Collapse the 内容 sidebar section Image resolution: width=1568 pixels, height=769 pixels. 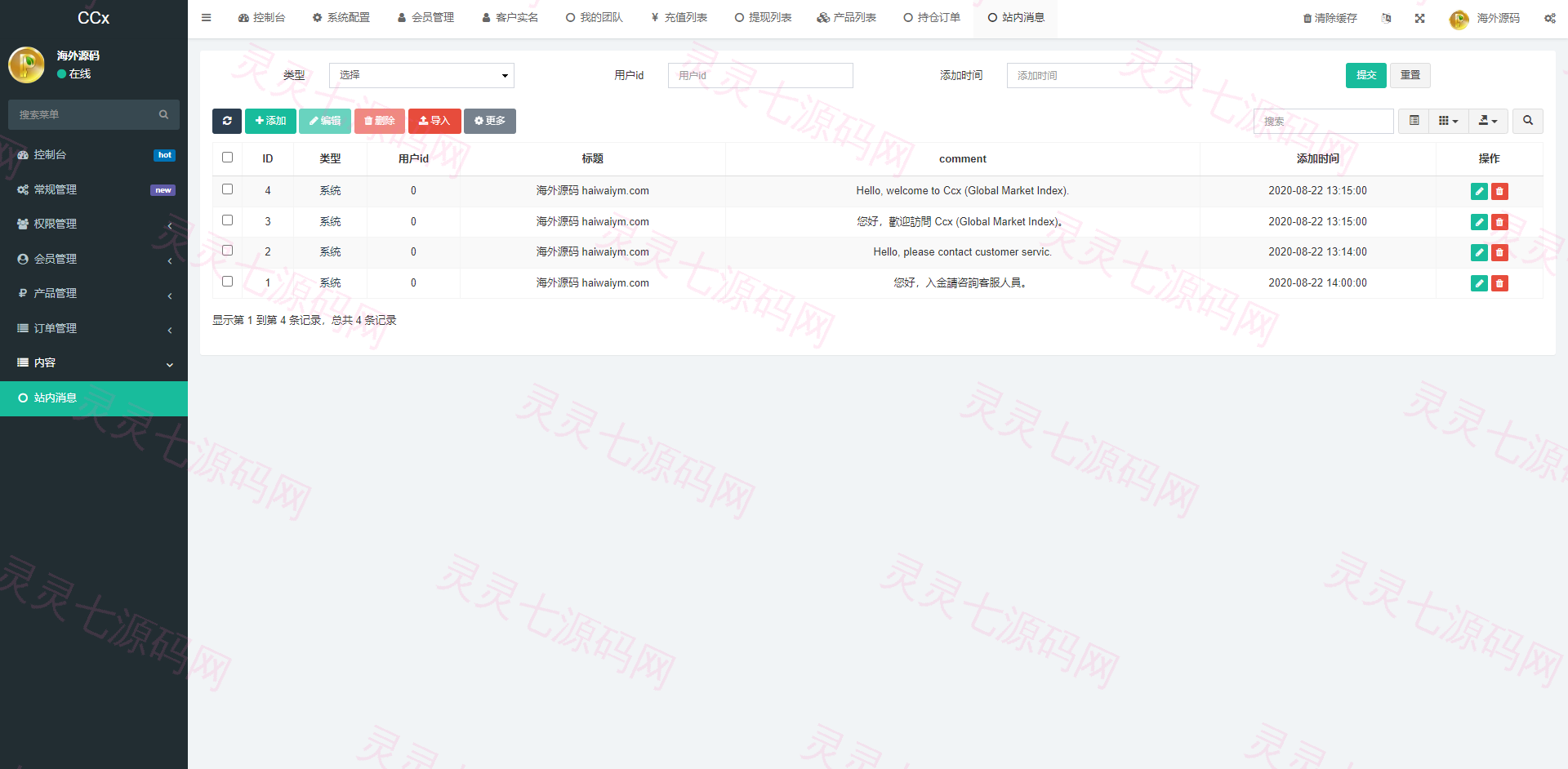tap(94, 362)
